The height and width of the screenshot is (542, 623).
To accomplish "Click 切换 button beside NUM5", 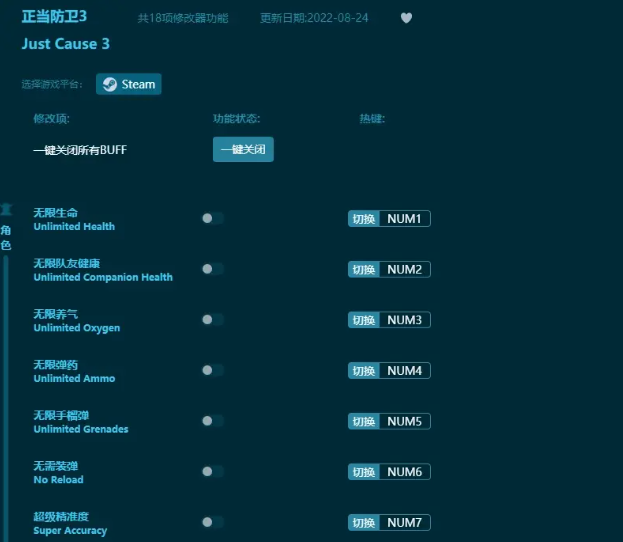I will pyautogui.click(x=364, y=421).
